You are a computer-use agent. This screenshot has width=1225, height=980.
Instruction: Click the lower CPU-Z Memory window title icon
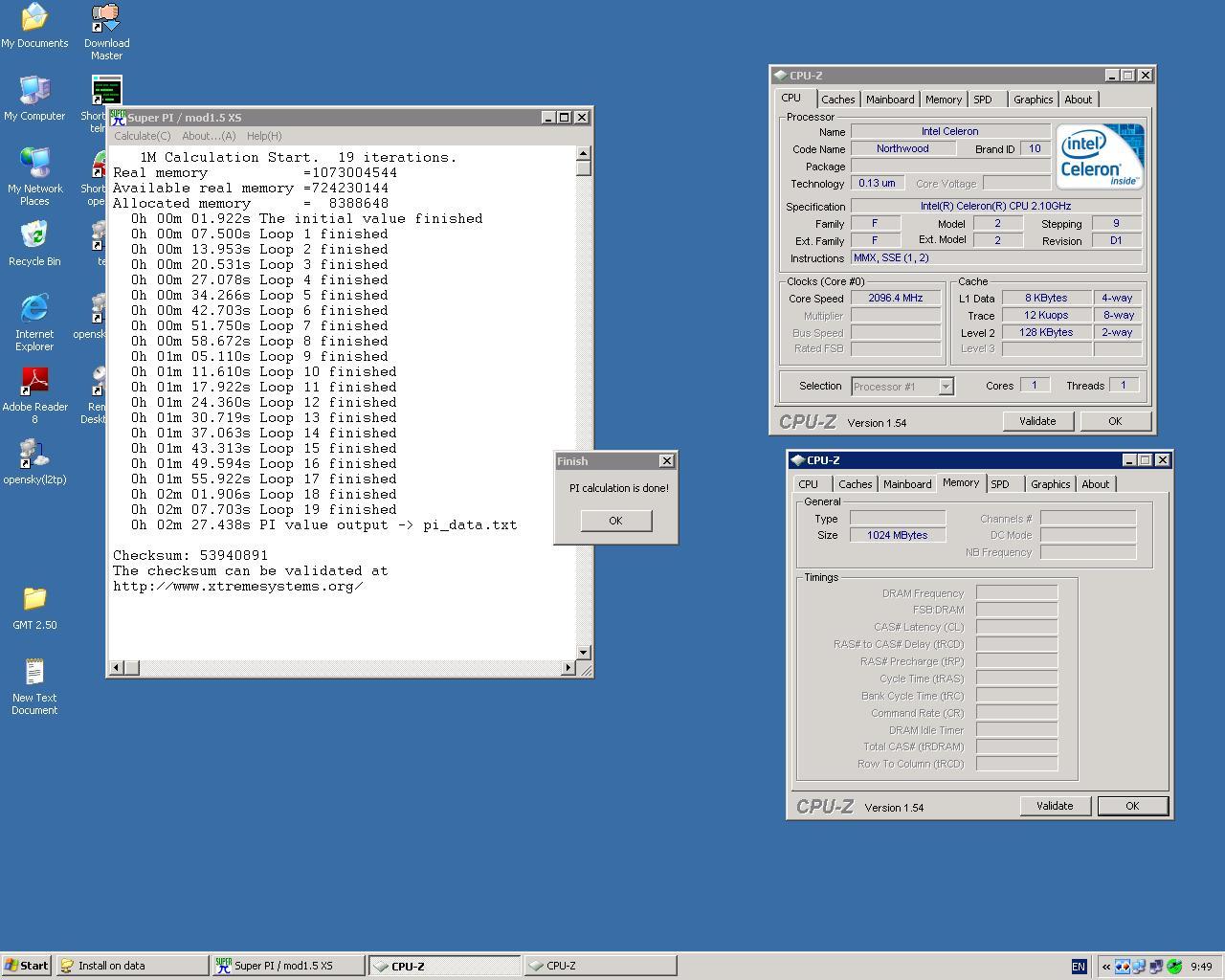point(797,460)
